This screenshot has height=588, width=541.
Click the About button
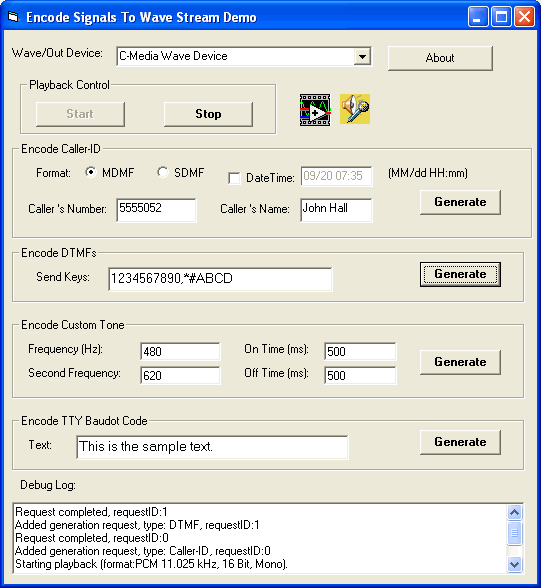(x=440, y=58)
